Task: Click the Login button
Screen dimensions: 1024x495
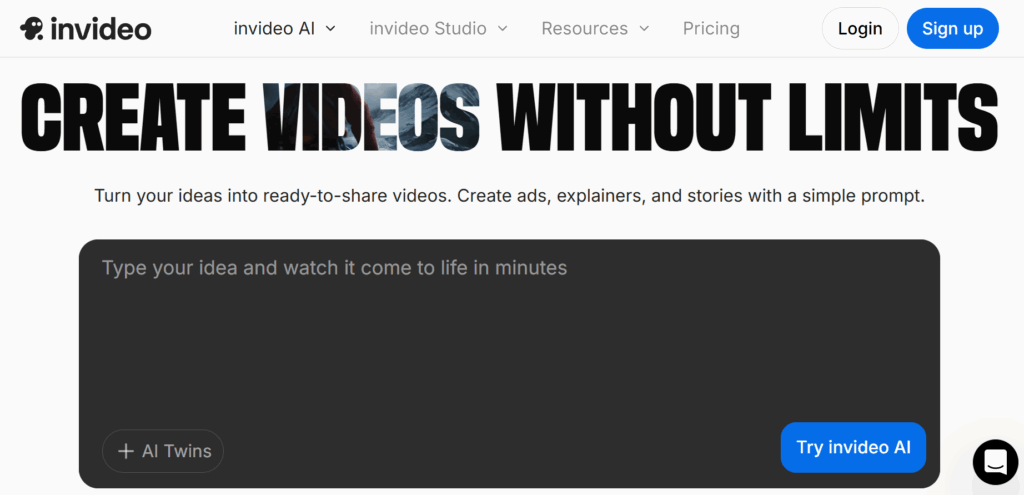Action: (860, 29)
